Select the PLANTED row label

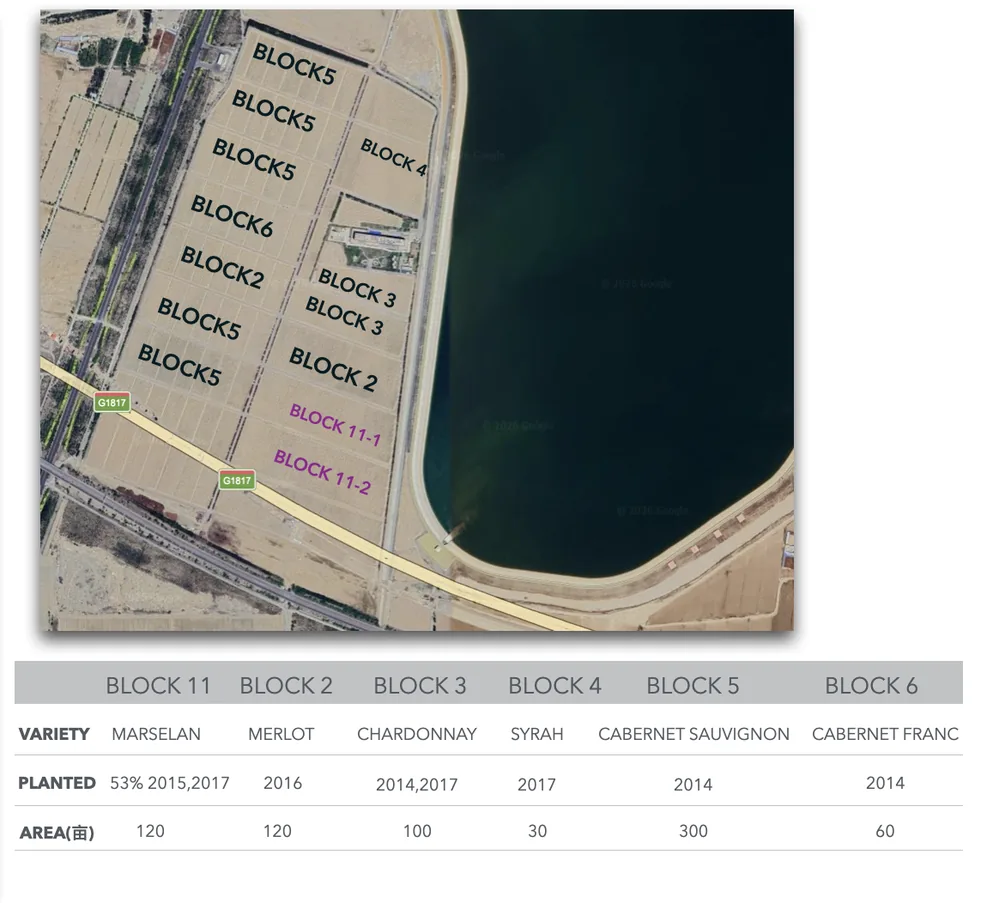pos(57,783)
